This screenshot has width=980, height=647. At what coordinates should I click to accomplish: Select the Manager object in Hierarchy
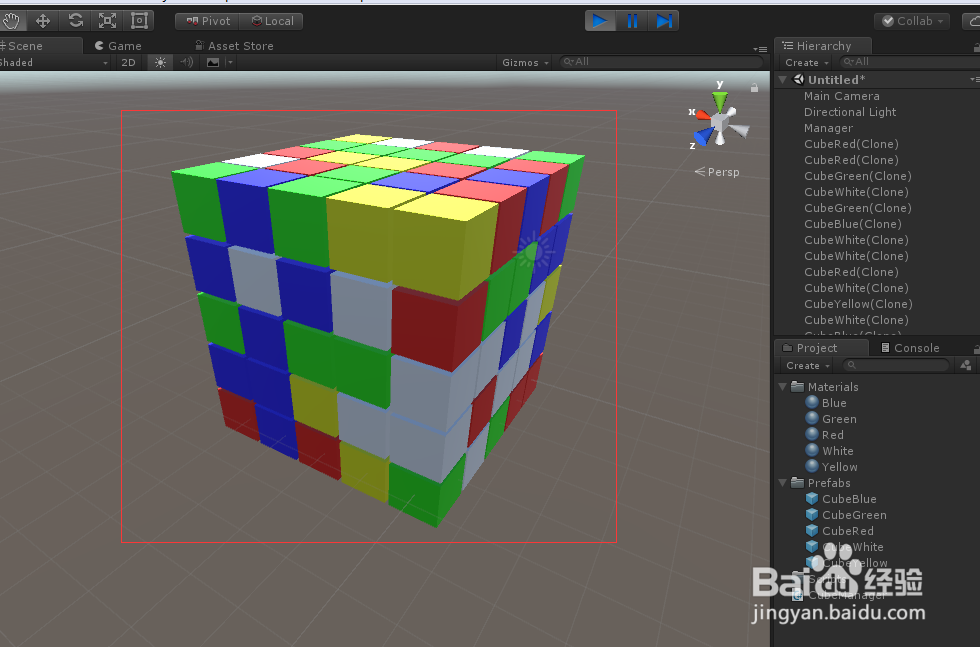coord(828,128)
